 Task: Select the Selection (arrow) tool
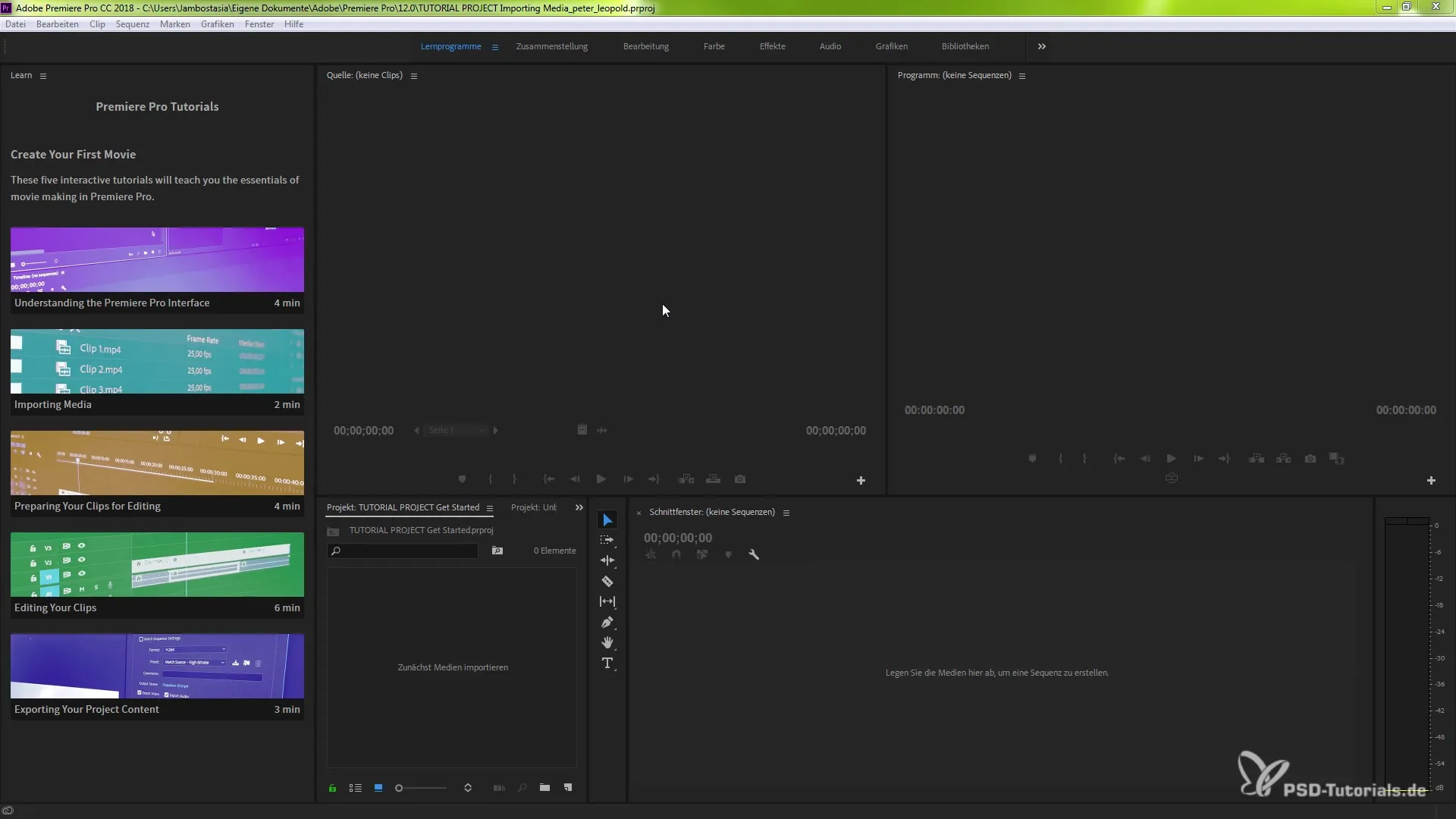pos(607,520)
